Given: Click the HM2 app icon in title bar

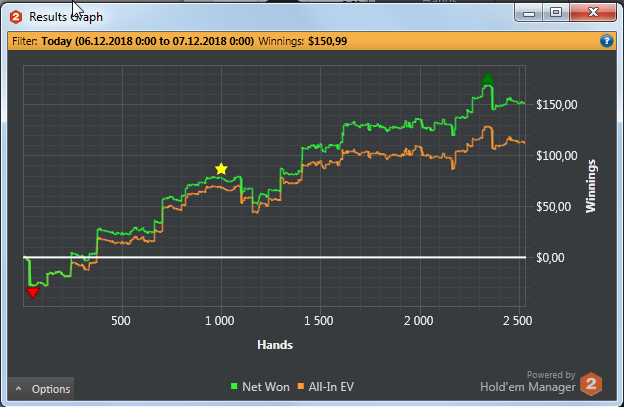Looking at the screenshot, I should click(16, 17).
